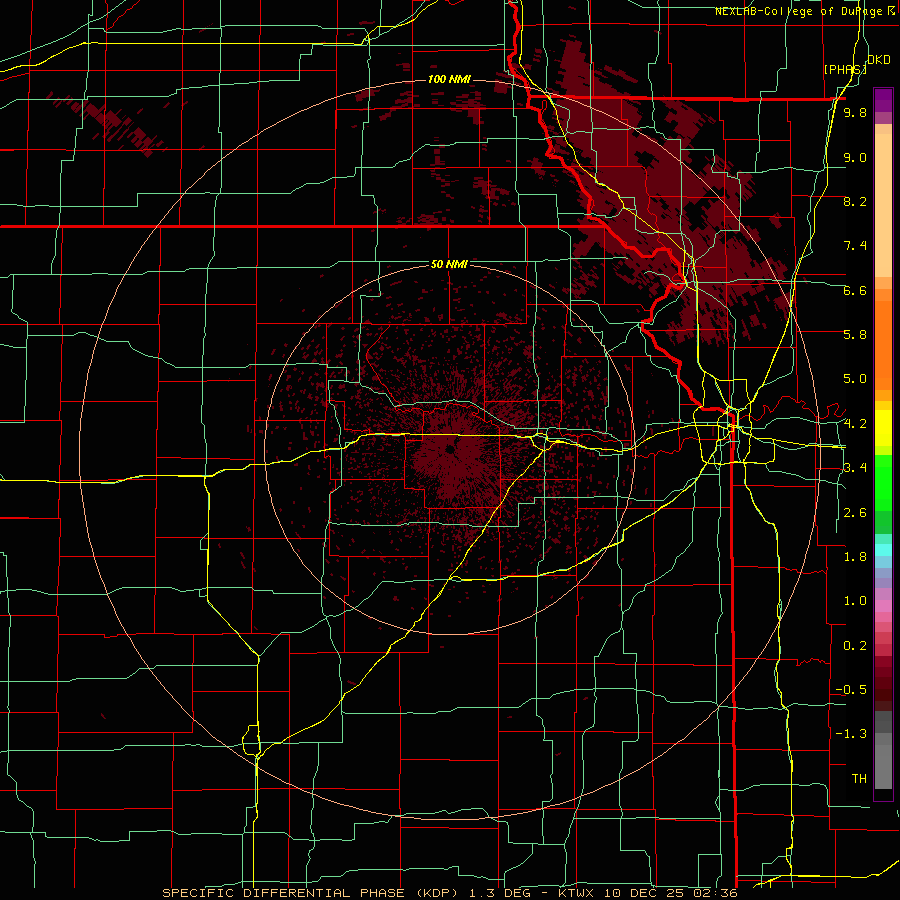Click the yellow swatch on the color scale

coord(883,428)
